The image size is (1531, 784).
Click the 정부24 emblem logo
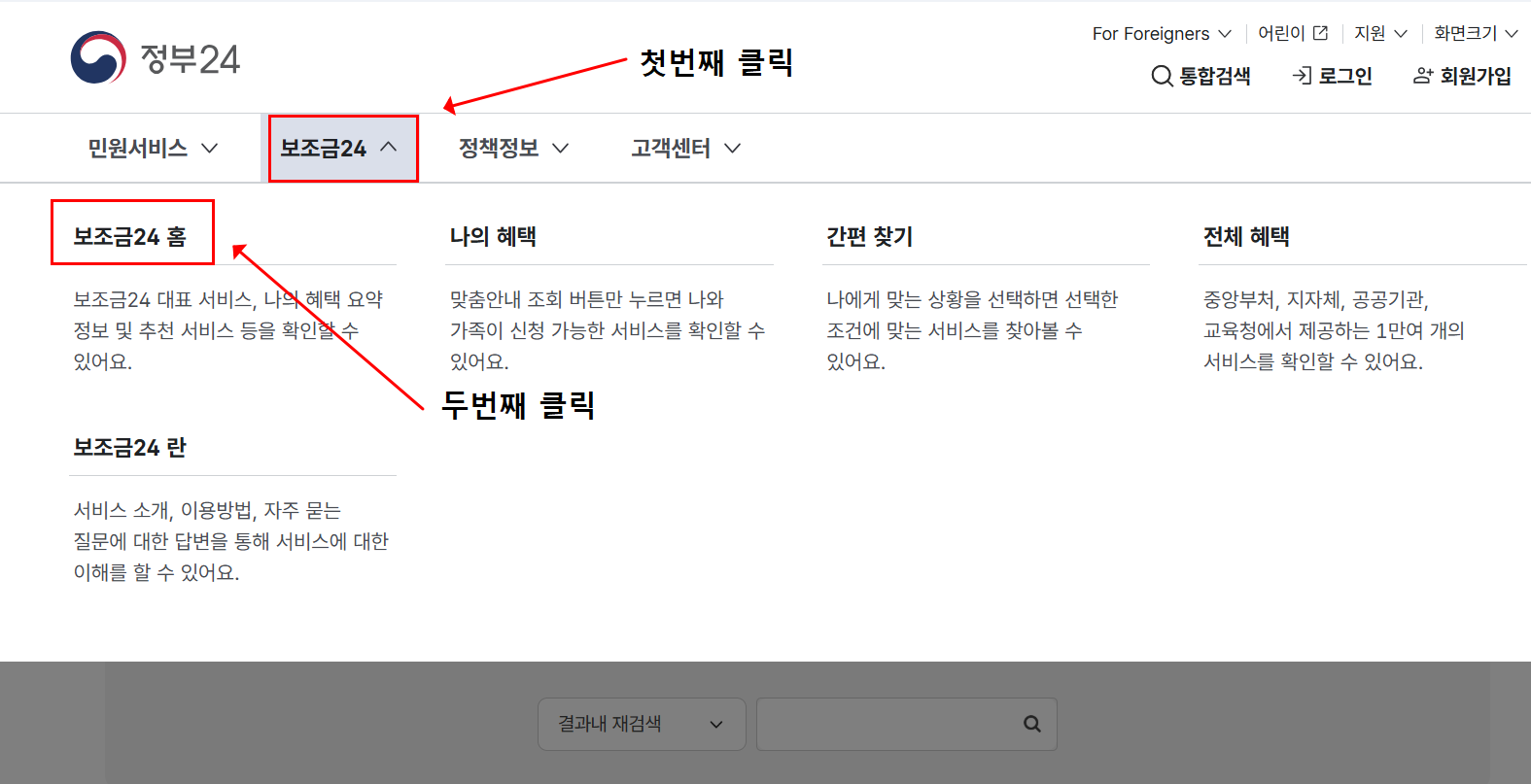(x=98, y=58)
